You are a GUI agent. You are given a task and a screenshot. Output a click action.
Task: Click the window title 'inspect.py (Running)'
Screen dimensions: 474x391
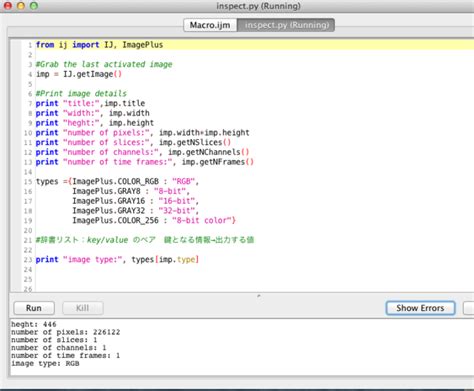pyautogui.click(x=258, y=6)
